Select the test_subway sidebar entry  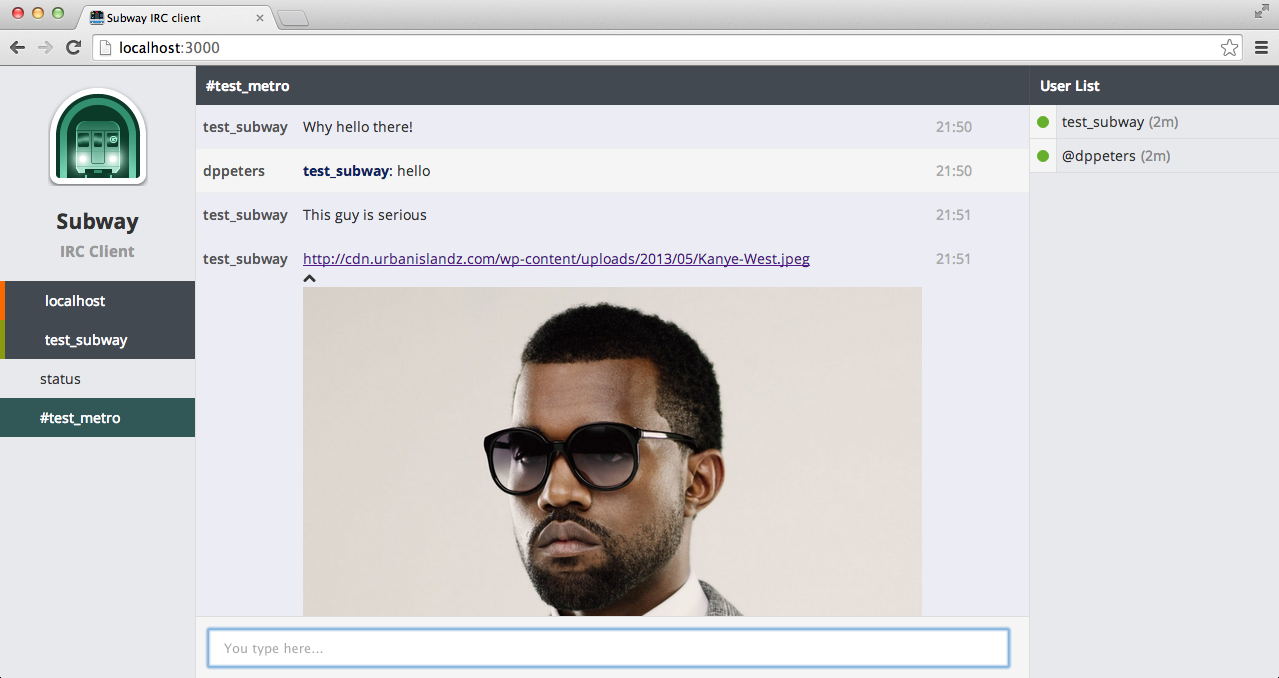click(x=98, y=340)
